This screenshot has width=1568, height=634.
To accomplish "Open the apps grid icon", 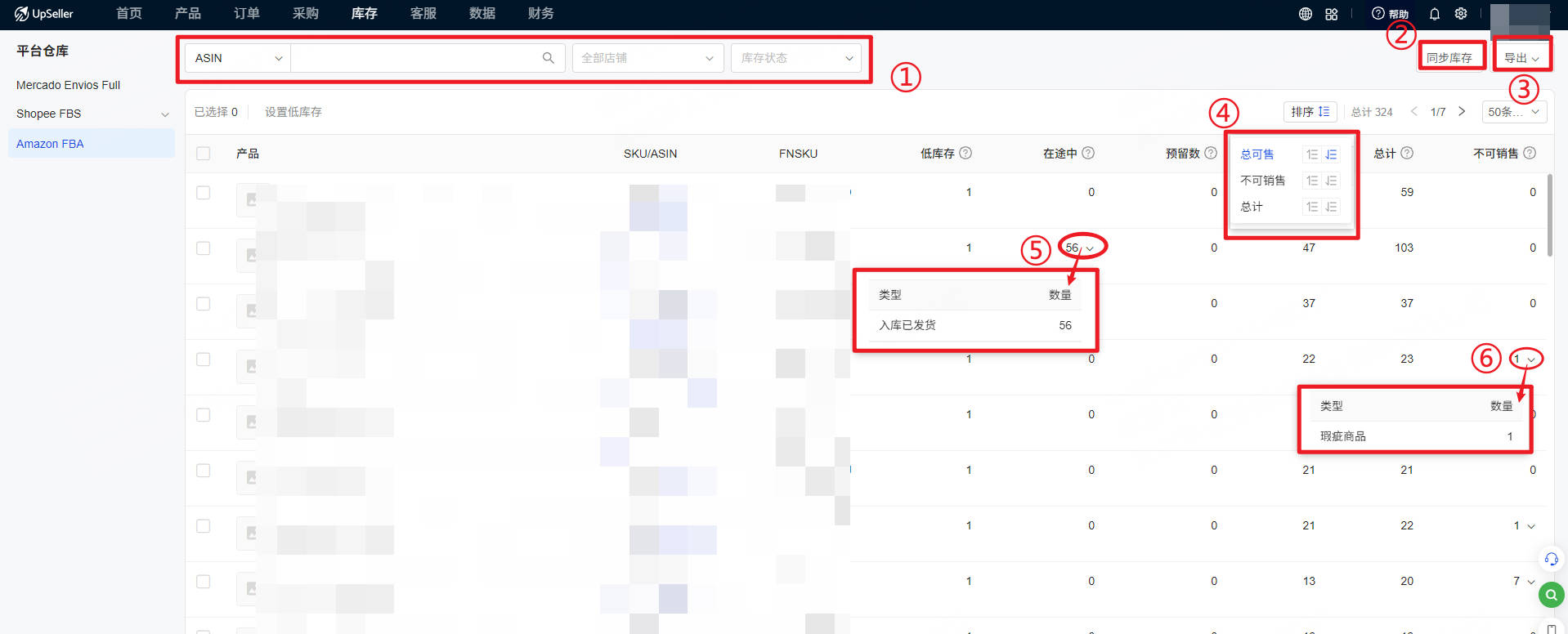I will click(1332, 14).
